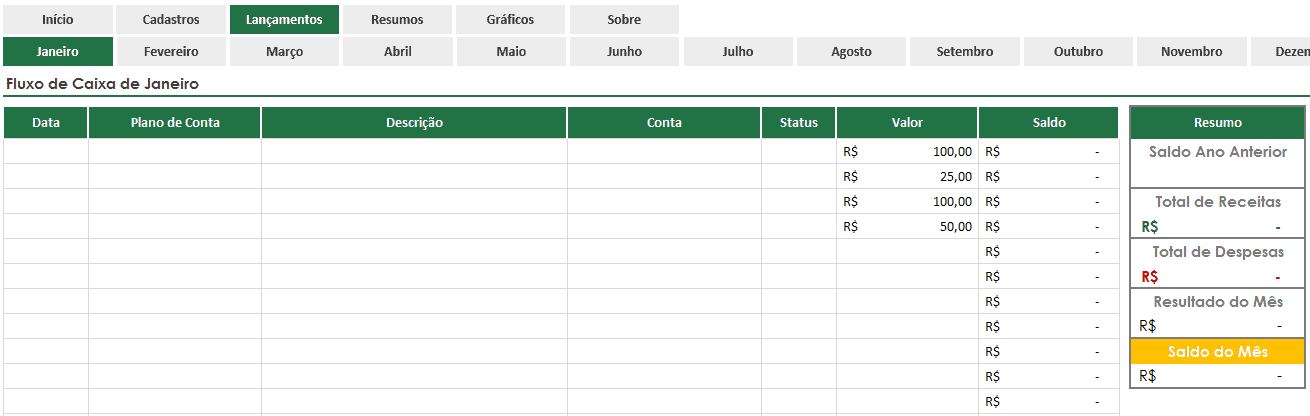Screen dimensions: 1310x416
Task: Open the Gráficos tab
Action: click(510, 20)
